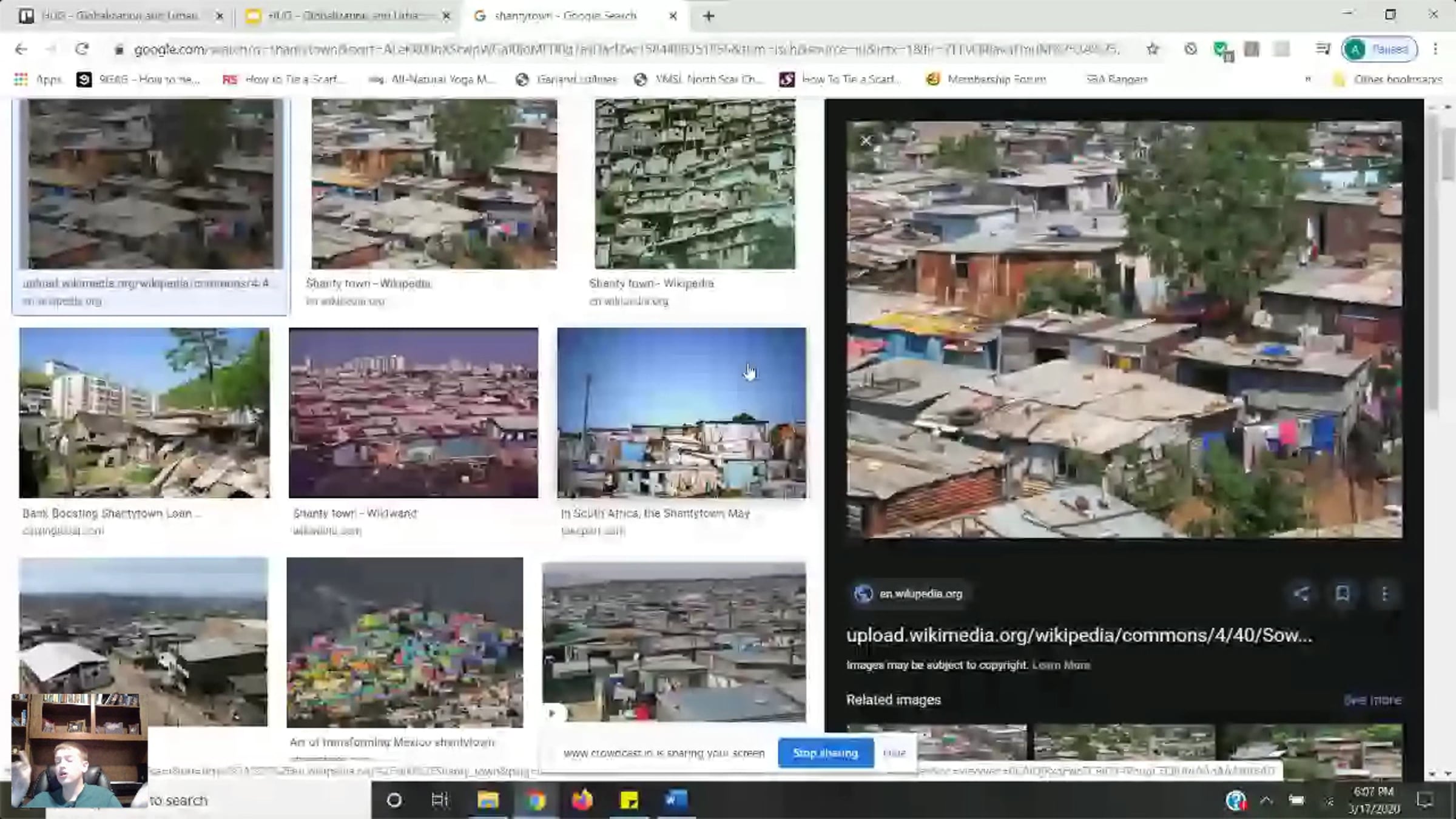Viewport: 1456px width, 819px height.
Task: Save image with the bookmark icon
Action: pos(1342,593)
